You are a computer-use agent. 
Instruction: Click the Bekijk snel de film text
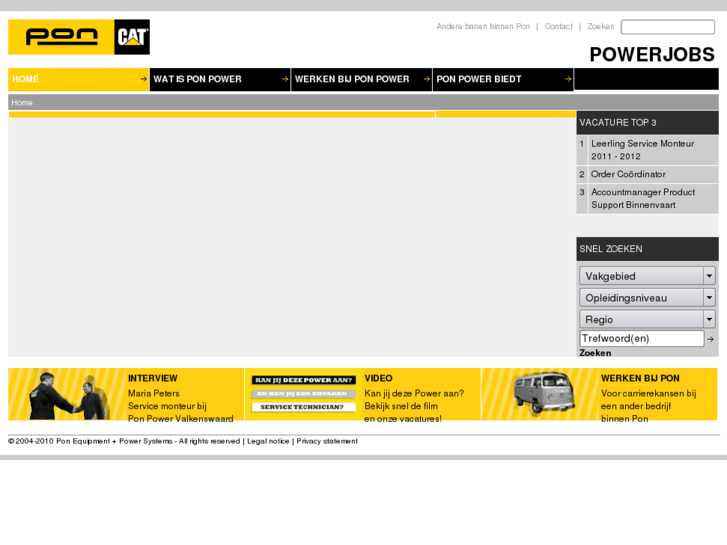coord(401,406)
